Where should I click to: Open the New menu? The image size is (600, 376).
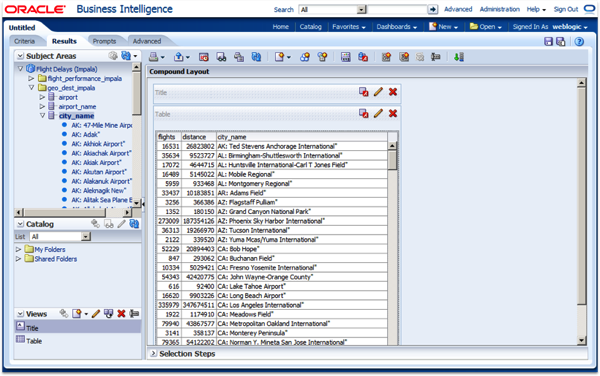[x=443, y=27]
